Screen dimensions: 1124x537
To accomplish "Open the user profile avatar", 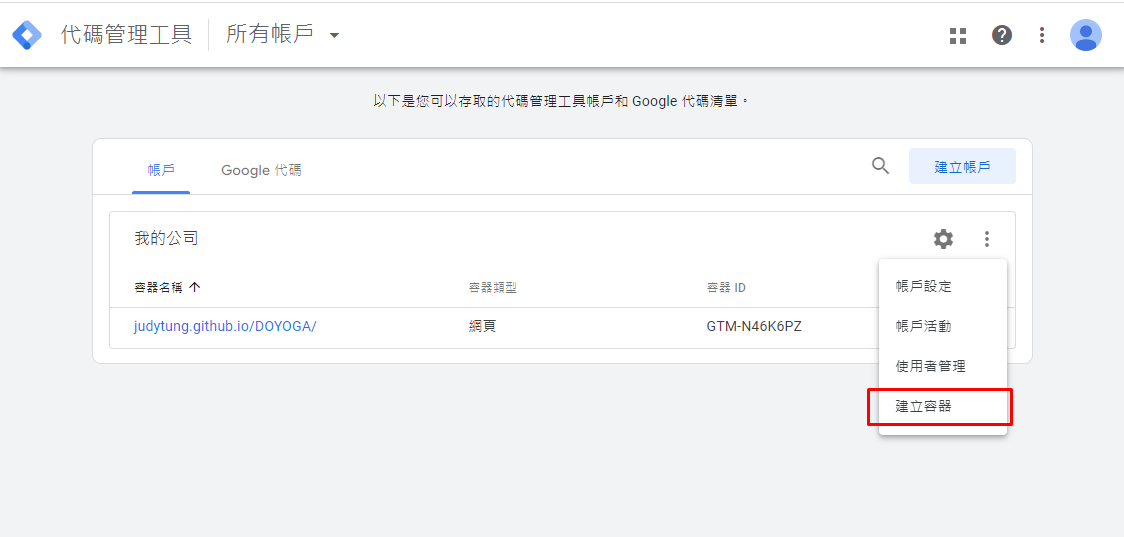I will click(1085, 35).
